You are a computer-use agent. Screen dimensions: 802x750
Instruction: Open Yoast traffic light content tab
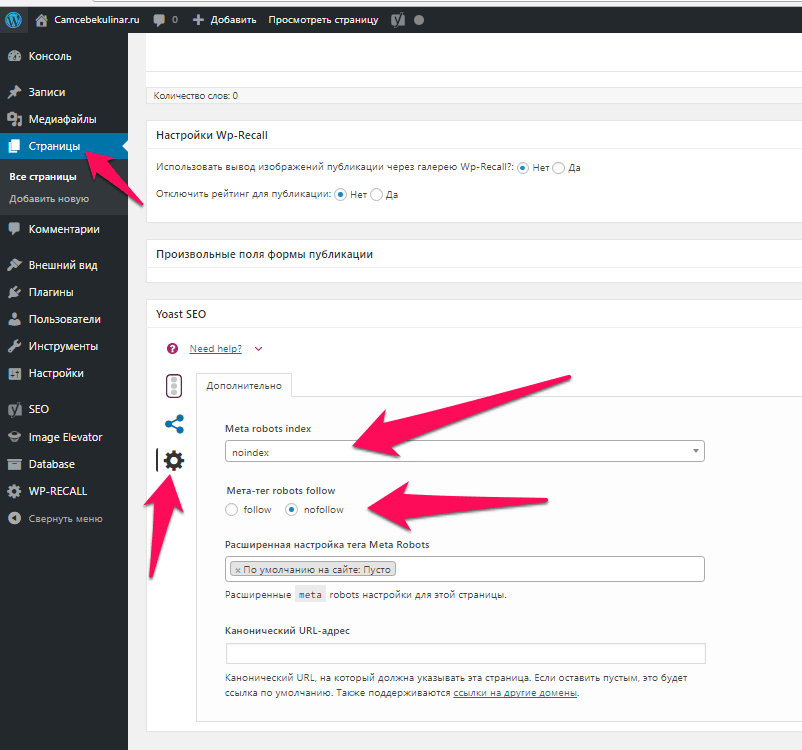coord(174,386)
